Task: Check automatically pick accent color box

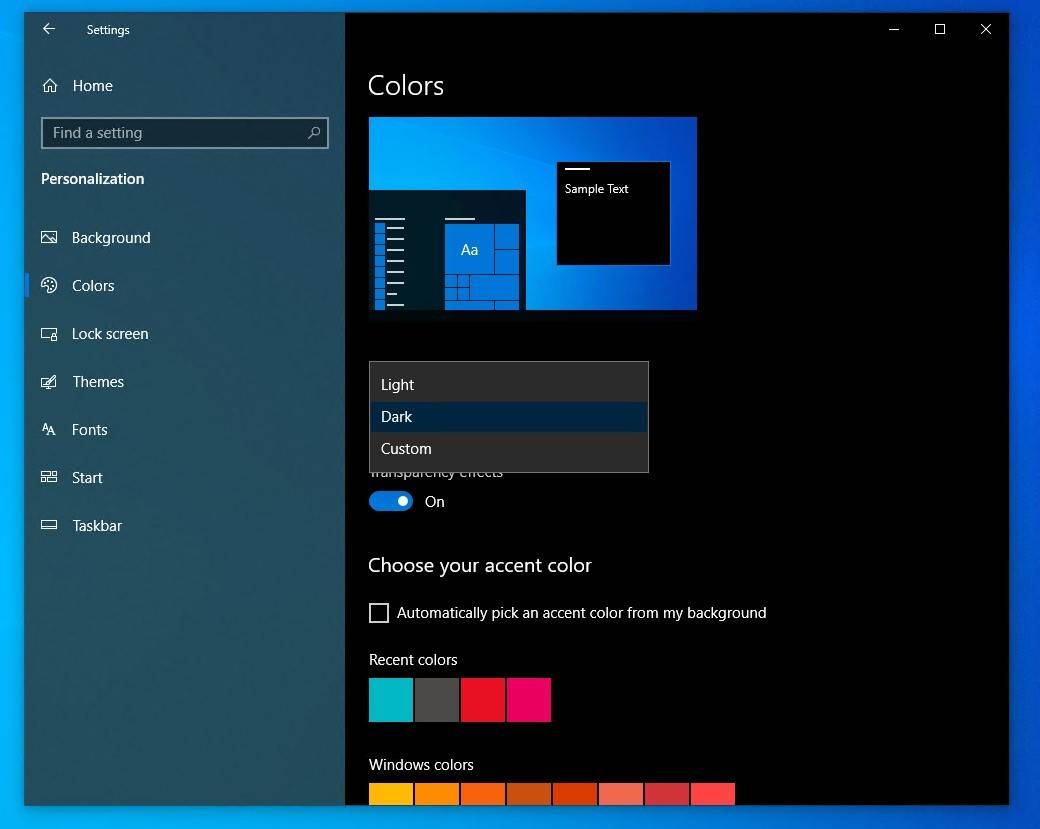Action: point(379,613)
